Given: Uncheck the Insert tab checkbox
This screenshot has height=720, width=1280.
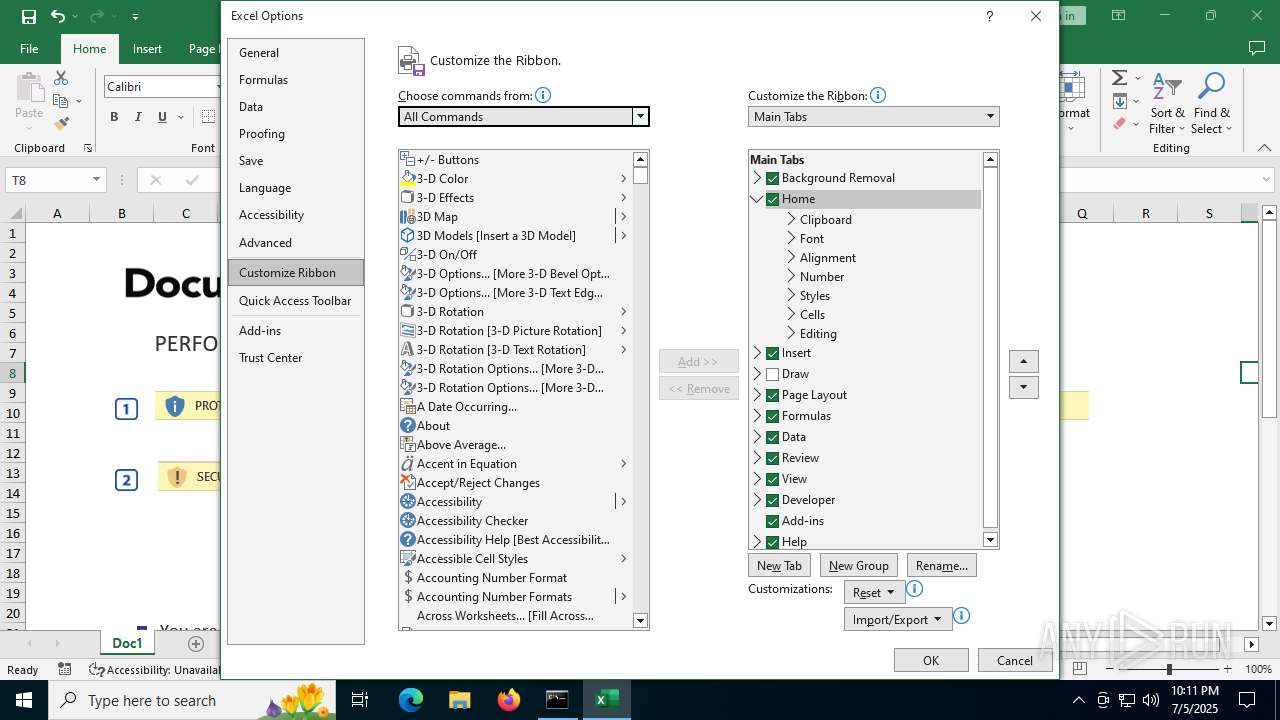Looking at the screenshot, I should tap(772, 353).
